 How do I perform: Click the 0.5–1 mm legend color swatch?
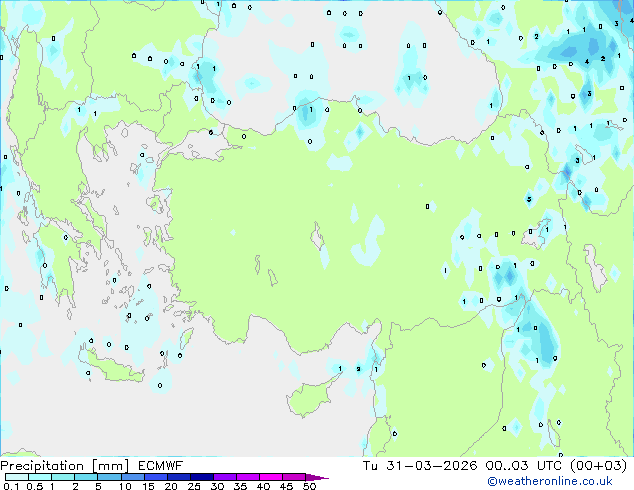(40, 477)
